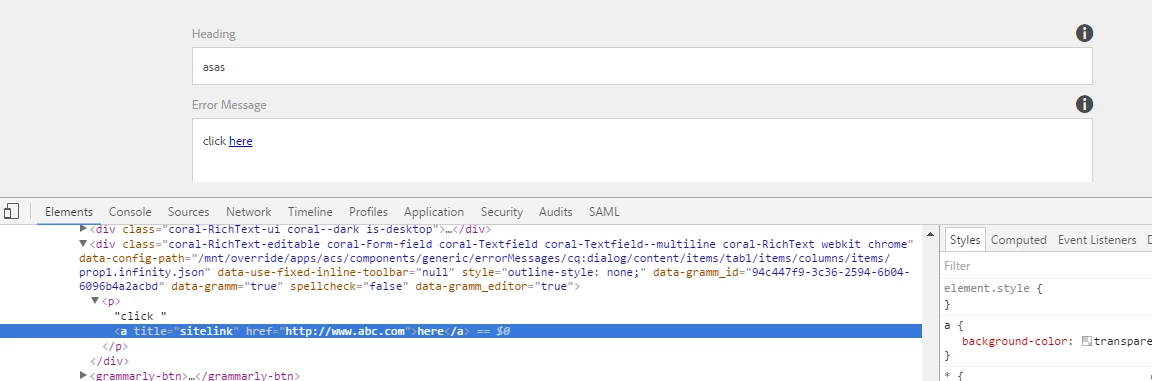Click the Error Message rich text area
The image size is (1152, 381).
(642, 150)
